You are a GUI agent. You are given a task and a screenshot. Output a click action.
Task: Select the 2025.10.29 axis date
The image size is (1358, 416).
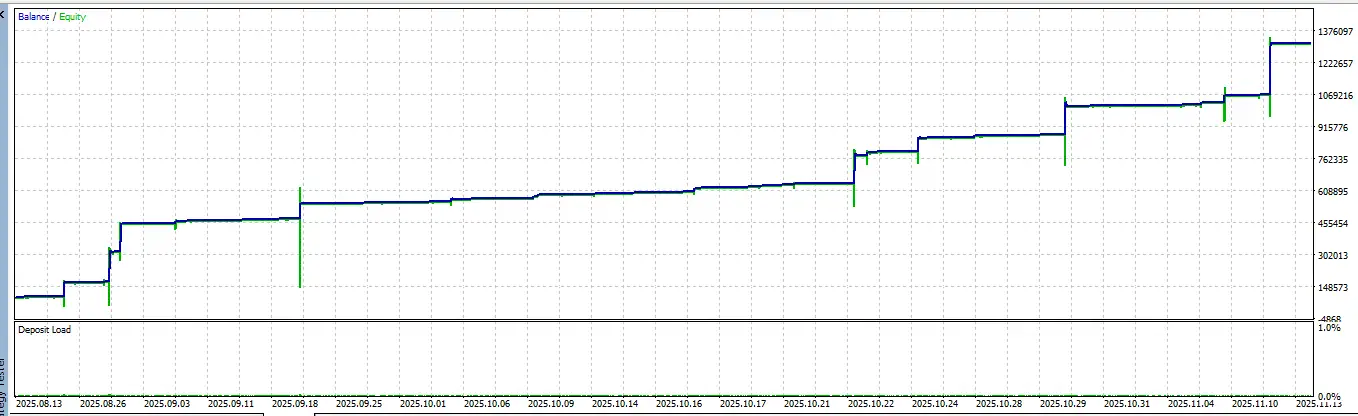1061,405
